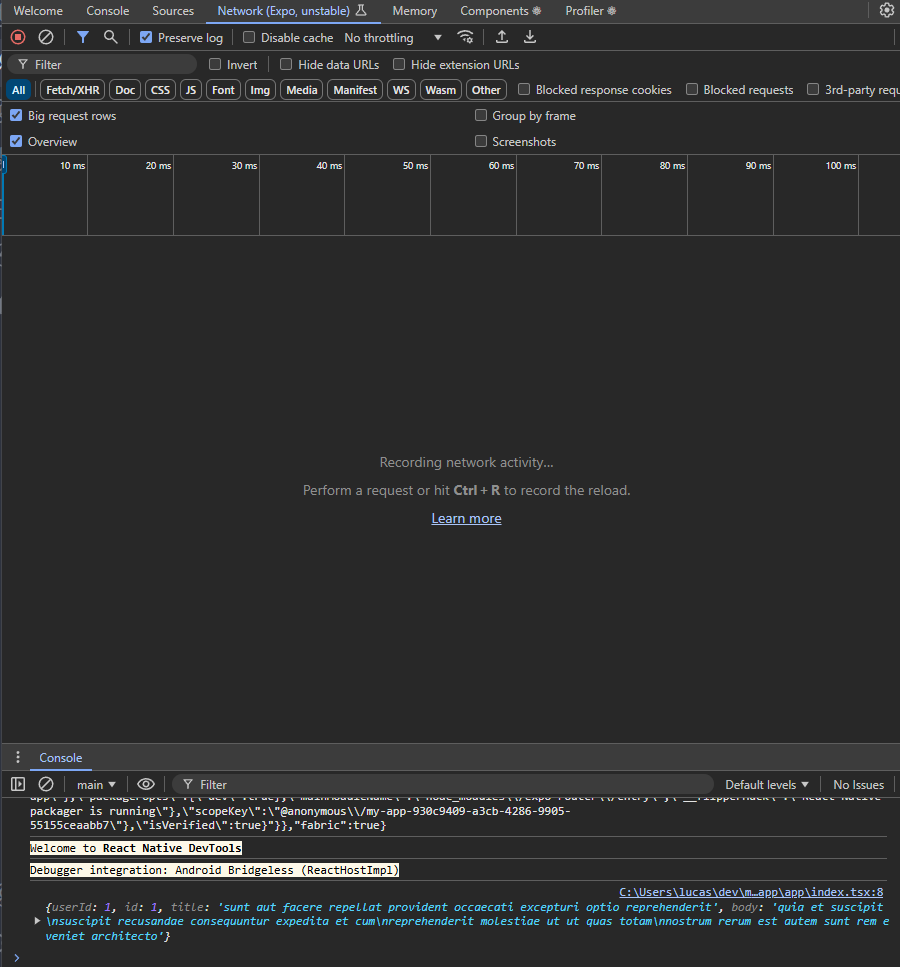Screen dimensions: 900x967
Task: Create live expression eye icon
Action: click(x=146, y=784)
